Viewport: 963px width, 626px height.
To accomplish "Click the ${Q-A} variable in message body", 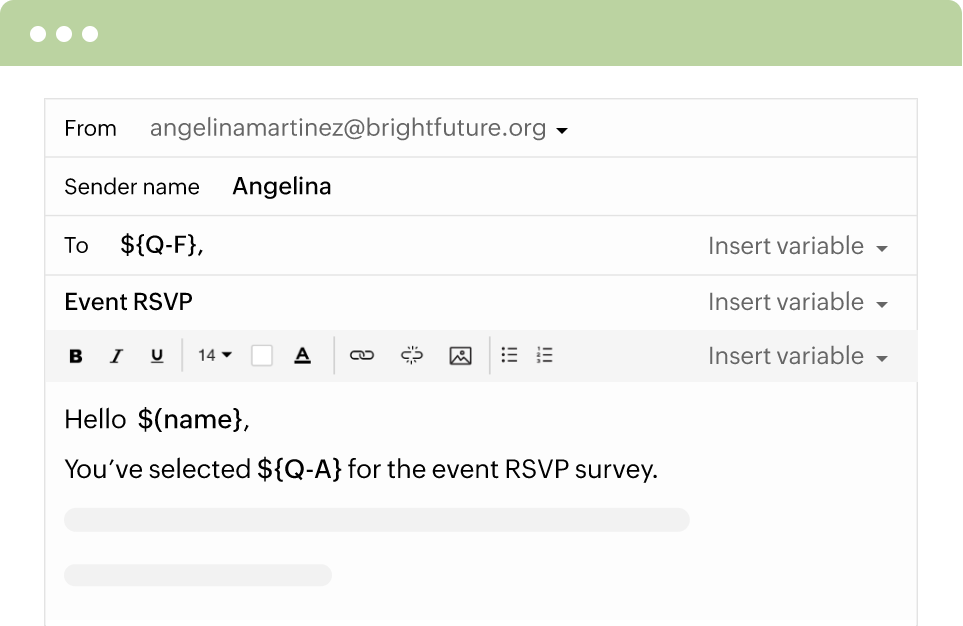I will click(x=299, y=469).
